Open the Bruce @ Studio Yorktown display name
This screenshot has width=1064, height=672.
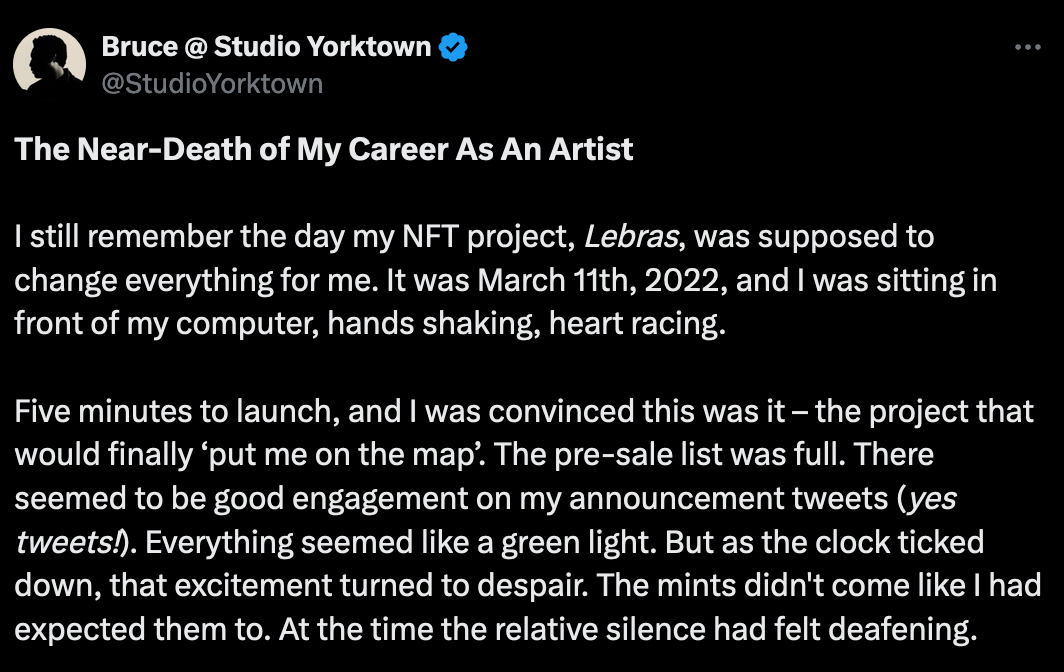click(266, 47)
